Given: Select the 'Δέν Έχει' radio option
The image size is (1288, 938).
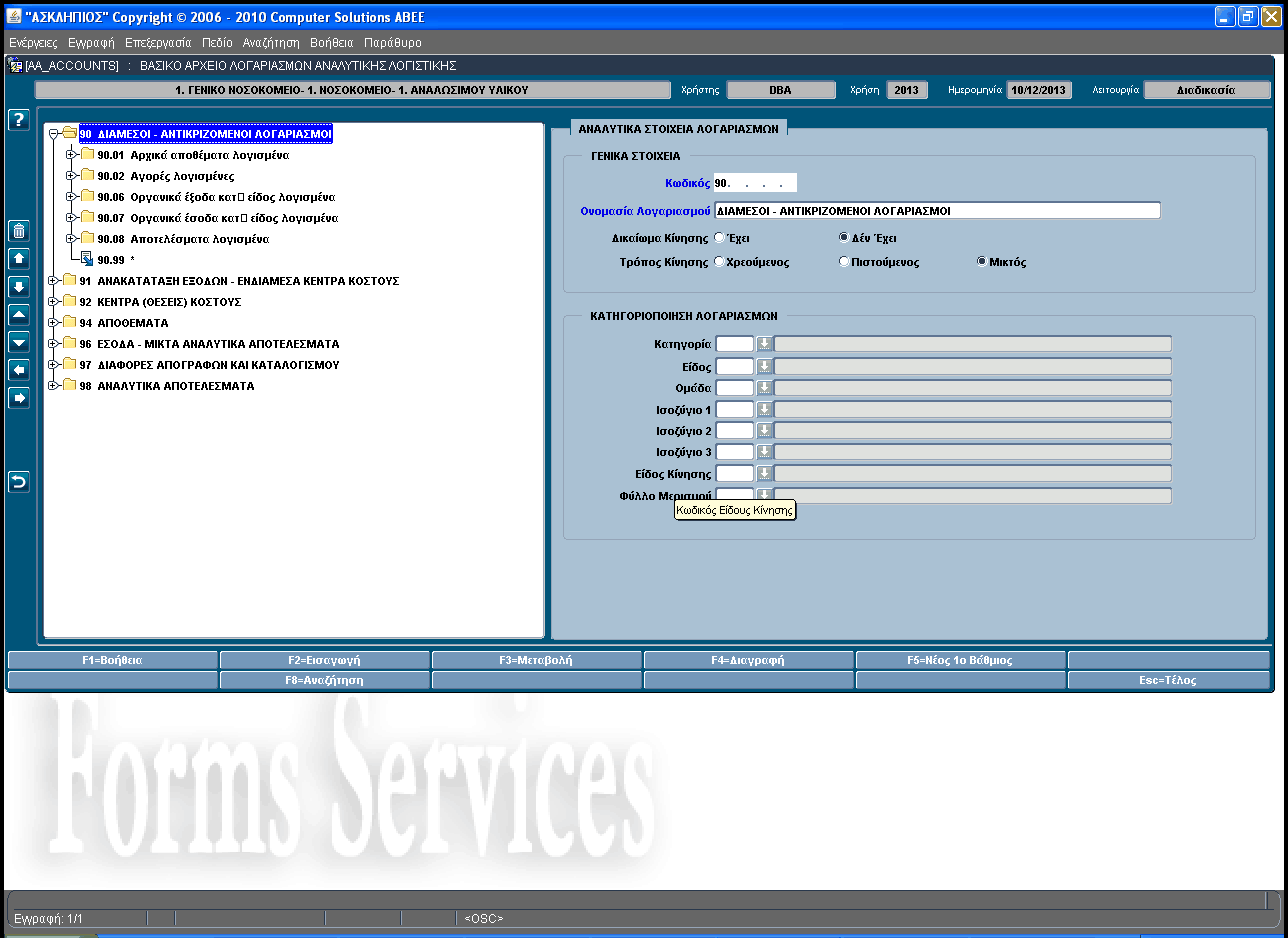Looking at the screenshot, I should [844, 238].
